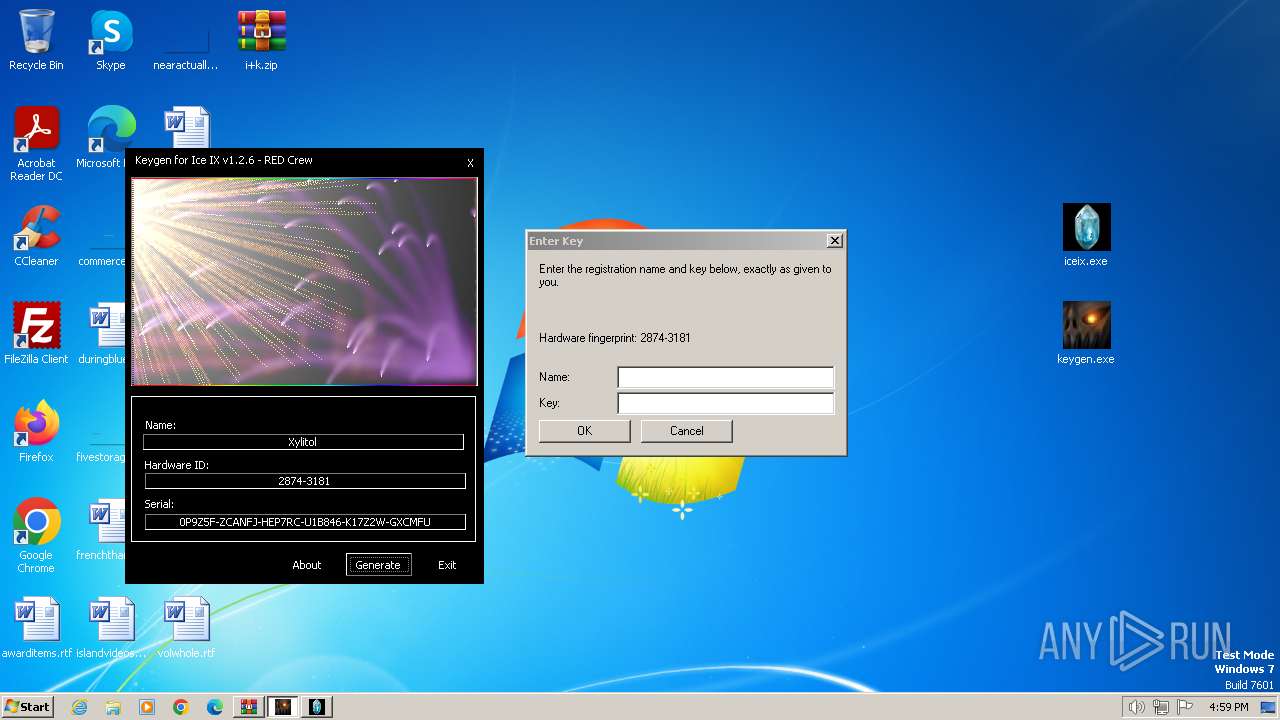This screenshot has height=720, width=1280.
Task: Click Exit in the keygen window
Action: [x=447, y=565]
